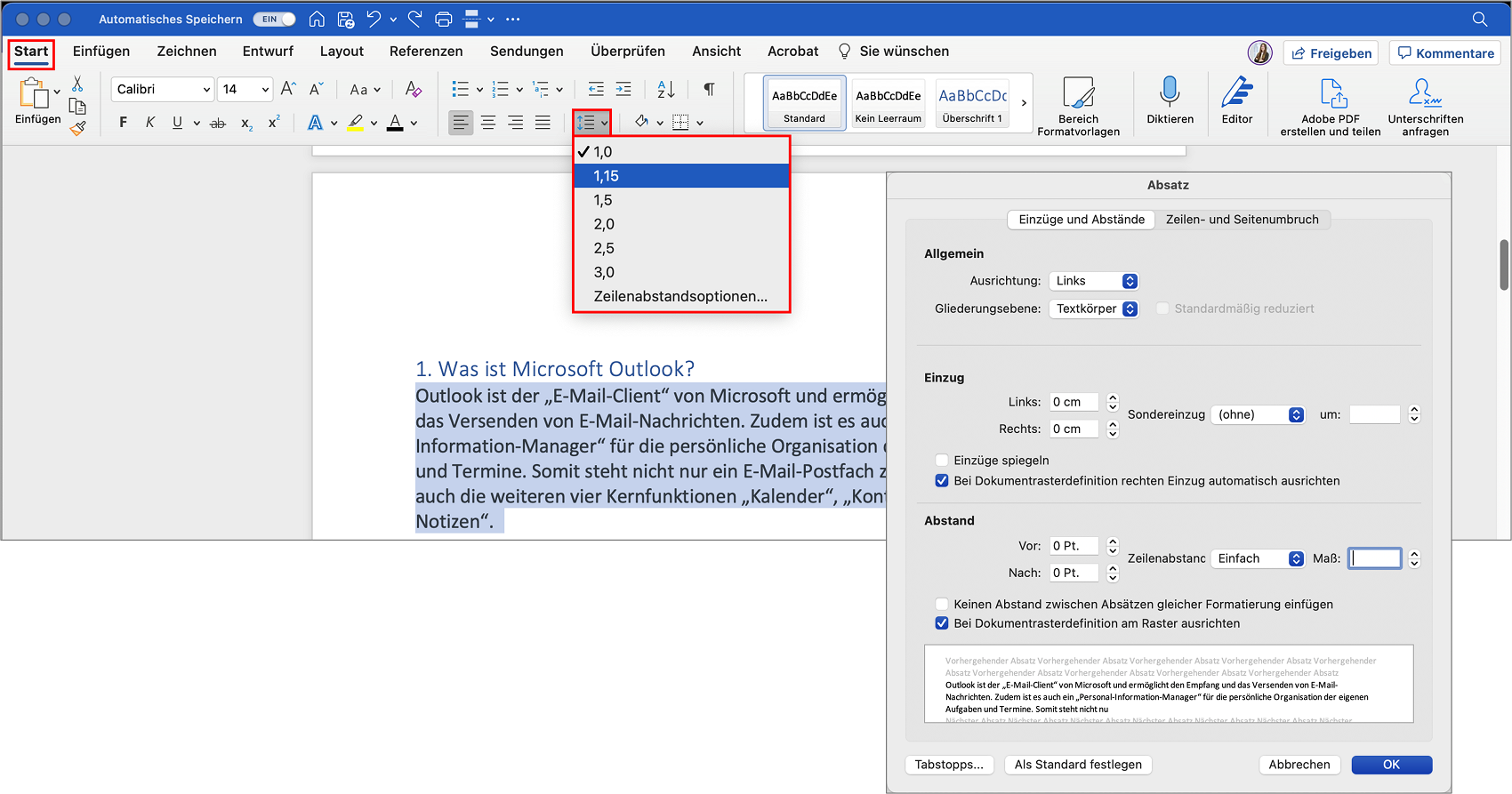1512x794 pixels.
Task: Print the document via printer icon
Action: coord(443,19)
